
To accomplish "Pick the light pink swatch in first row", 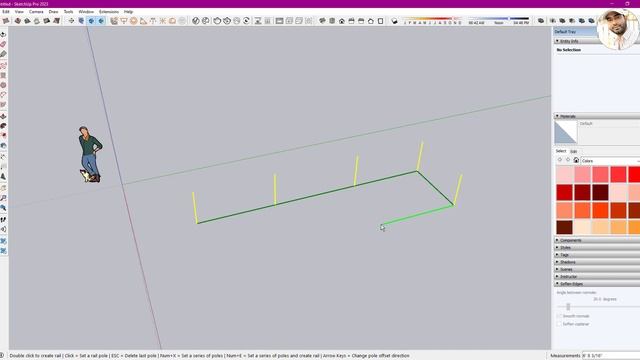I will (564, 174).
